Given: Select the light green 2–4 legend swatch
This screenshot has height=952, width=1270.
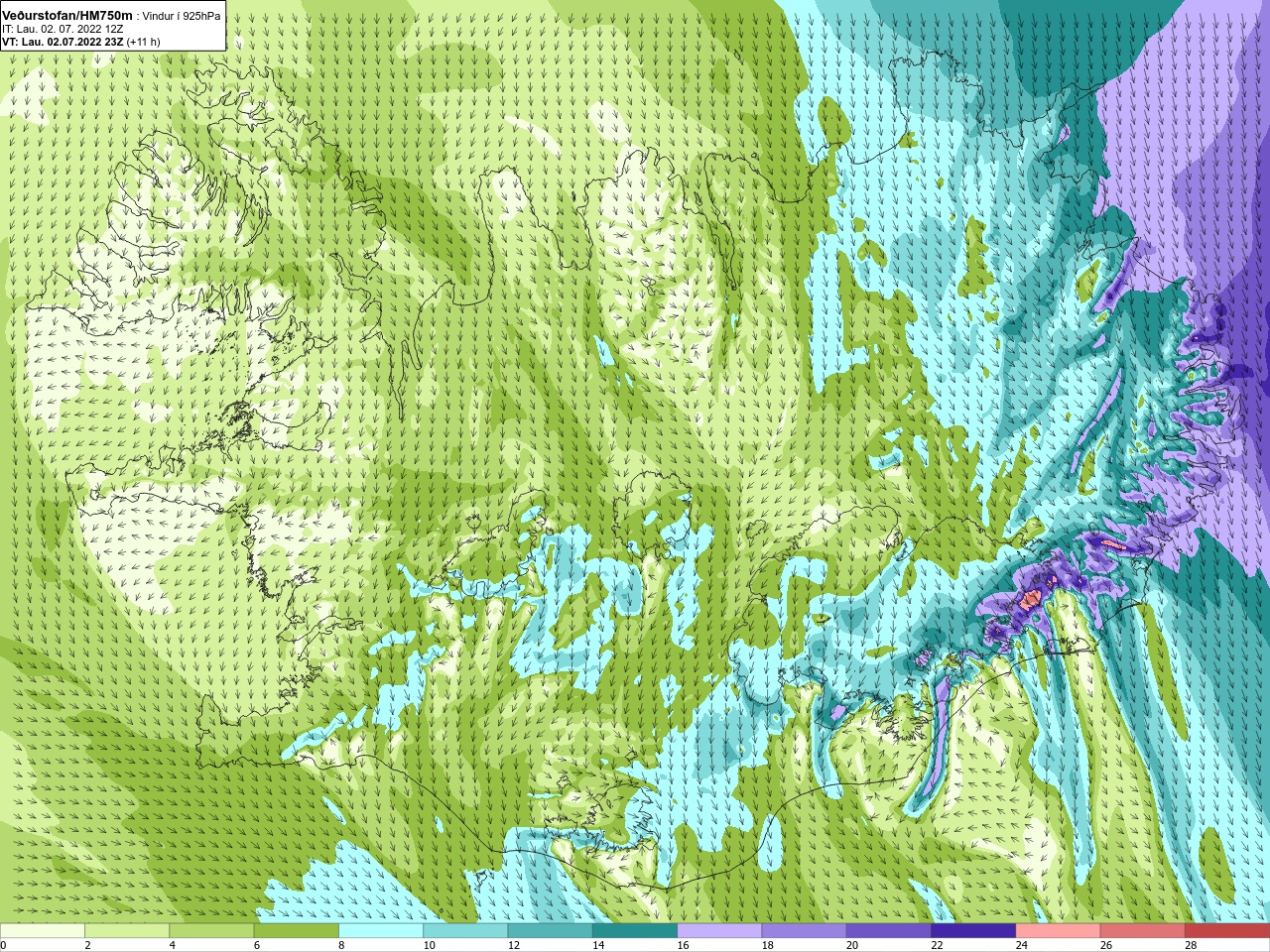Looking at the screenshot, I should coord(127,931).
